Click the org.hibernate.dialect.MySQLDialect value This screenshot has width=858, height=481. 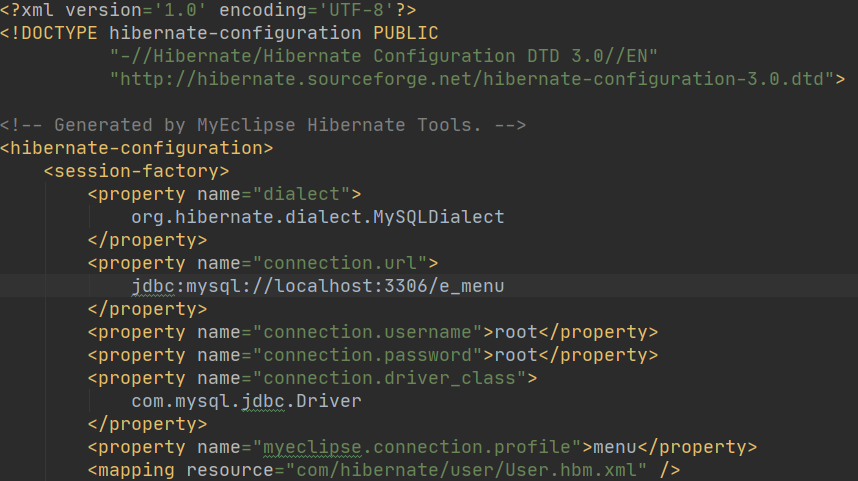click(x=317, y=217)
